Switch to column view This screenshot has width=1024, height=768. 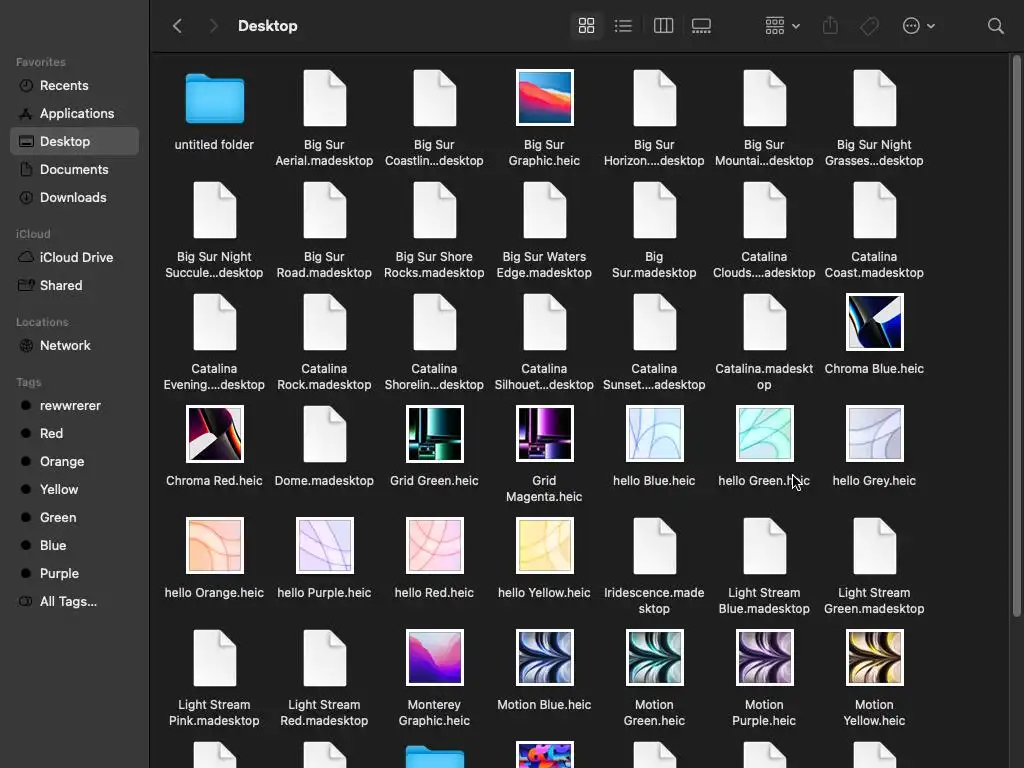664,26
